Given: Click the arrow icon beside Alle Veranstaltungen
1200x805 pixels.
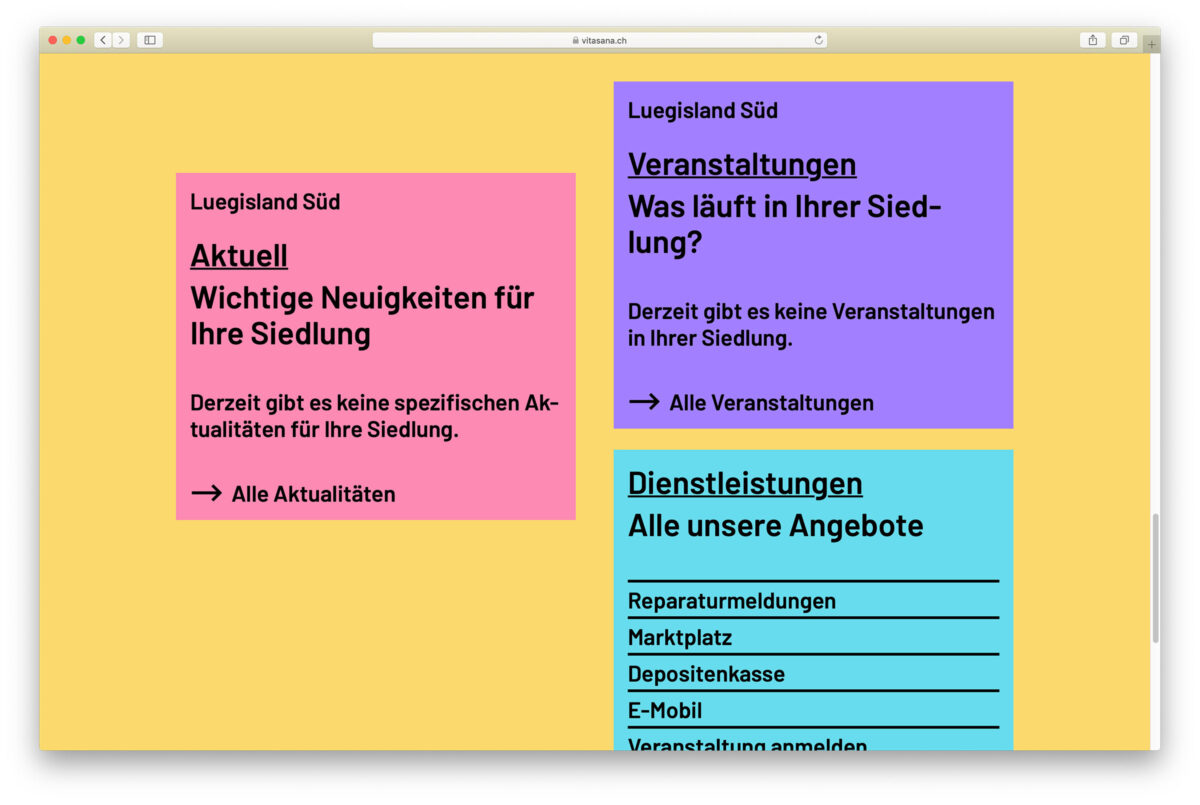Looking at the screenshot, I should (x=644, y=402).
